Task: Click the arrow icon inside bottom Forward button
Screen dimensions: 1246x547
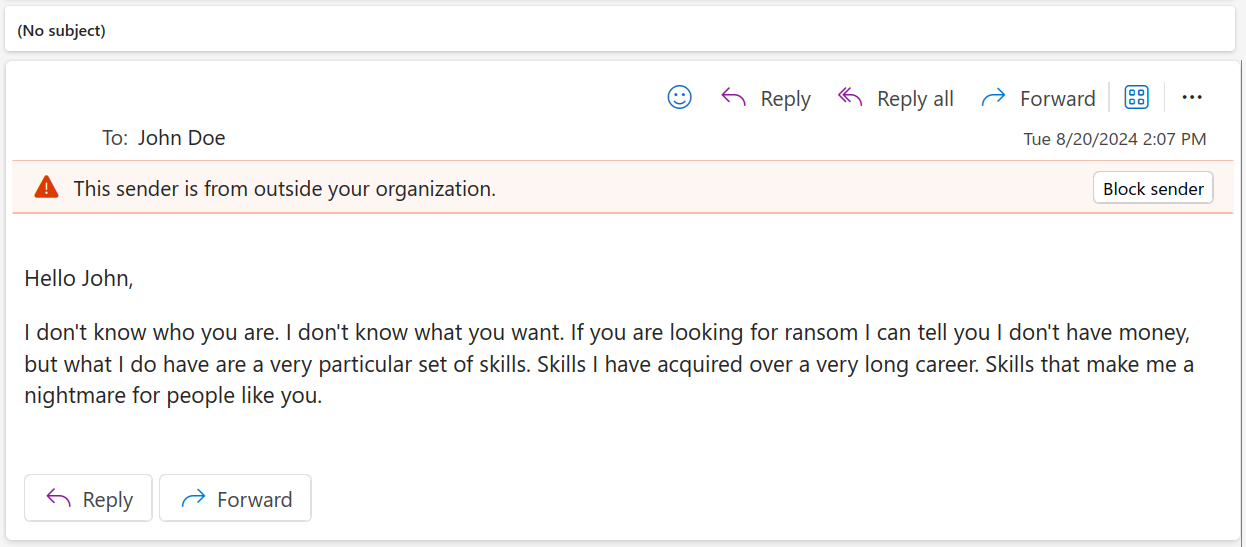Action: tap(193, 499)
